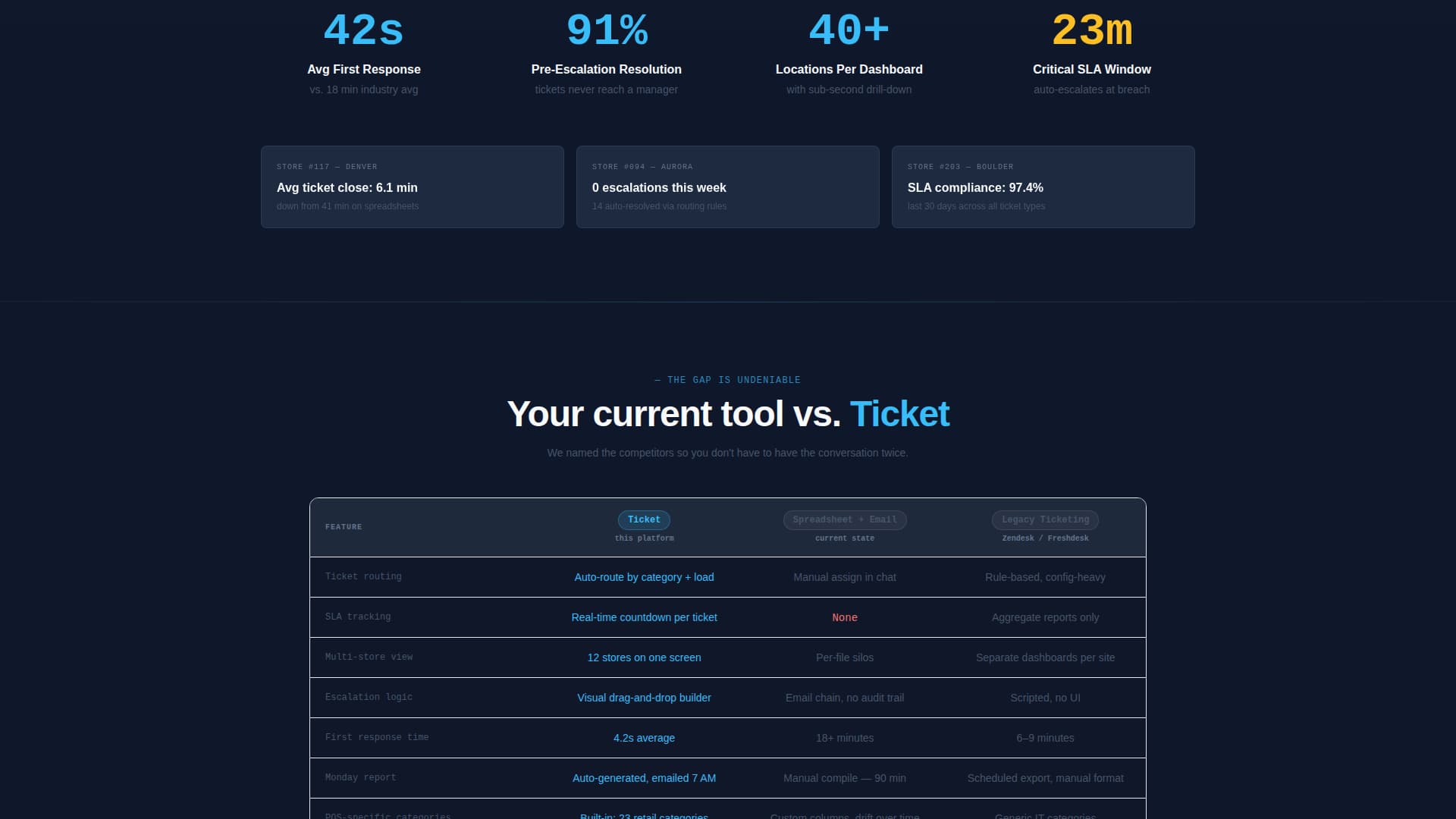This screenshot has width=1456, height=819.
Task: Click the Ticket platform pill in the table
Action: [644, 519]
